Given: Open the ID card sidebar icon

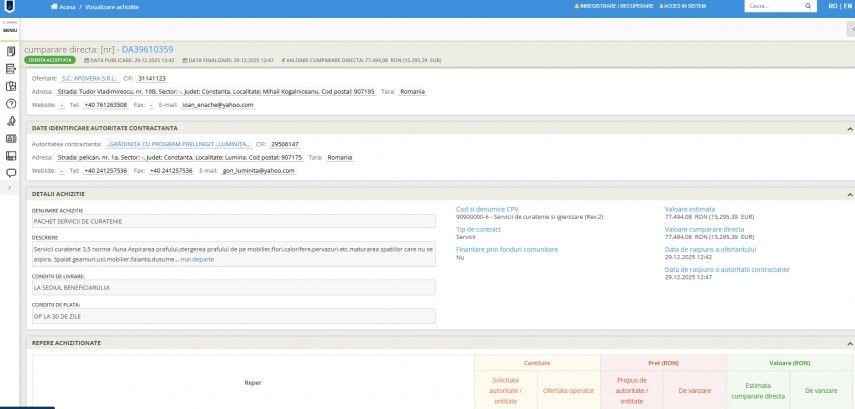Looking at the screenshot, I should tap(10, 139).
